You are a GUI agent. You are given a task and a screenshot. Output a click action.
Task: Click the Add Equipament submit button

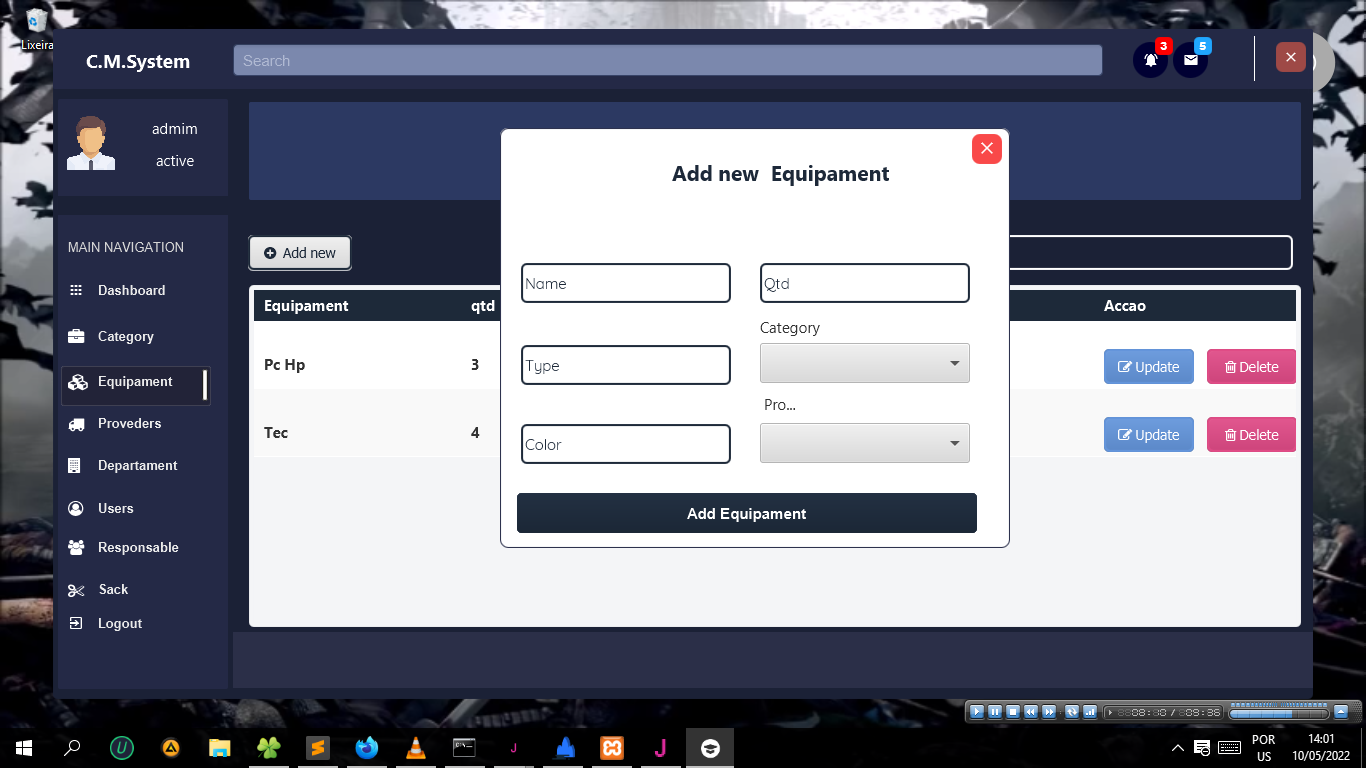[747, 513]
